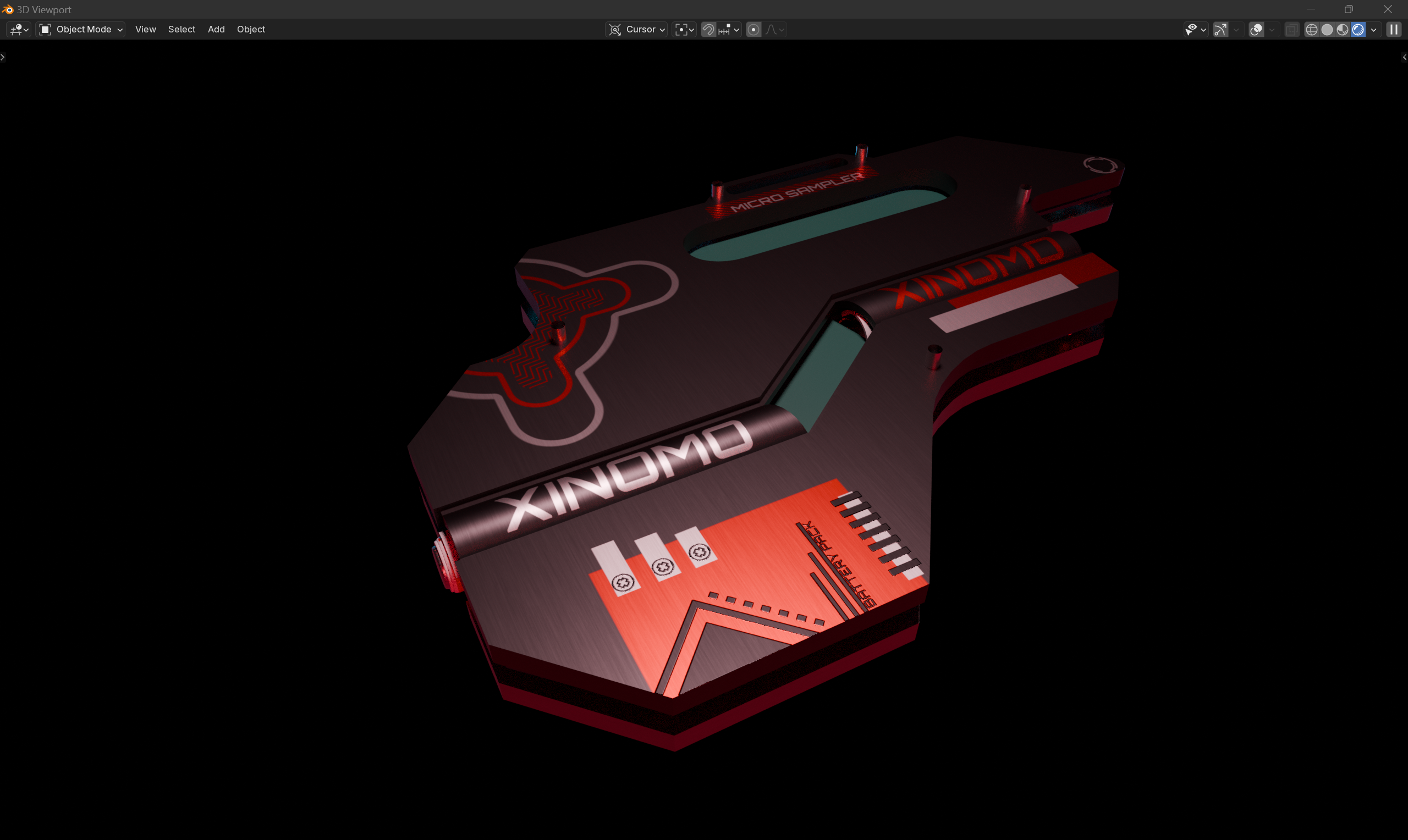Open the shading options dropdown
Screen dimensions: 1408x840
(1373, 30)
